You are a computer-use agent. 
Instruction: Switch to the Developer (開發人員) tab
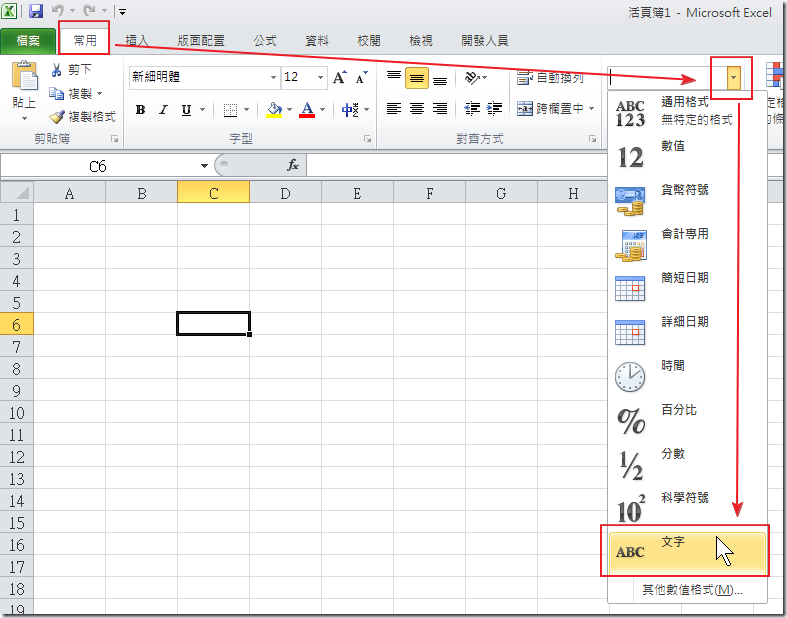point(485,41)
